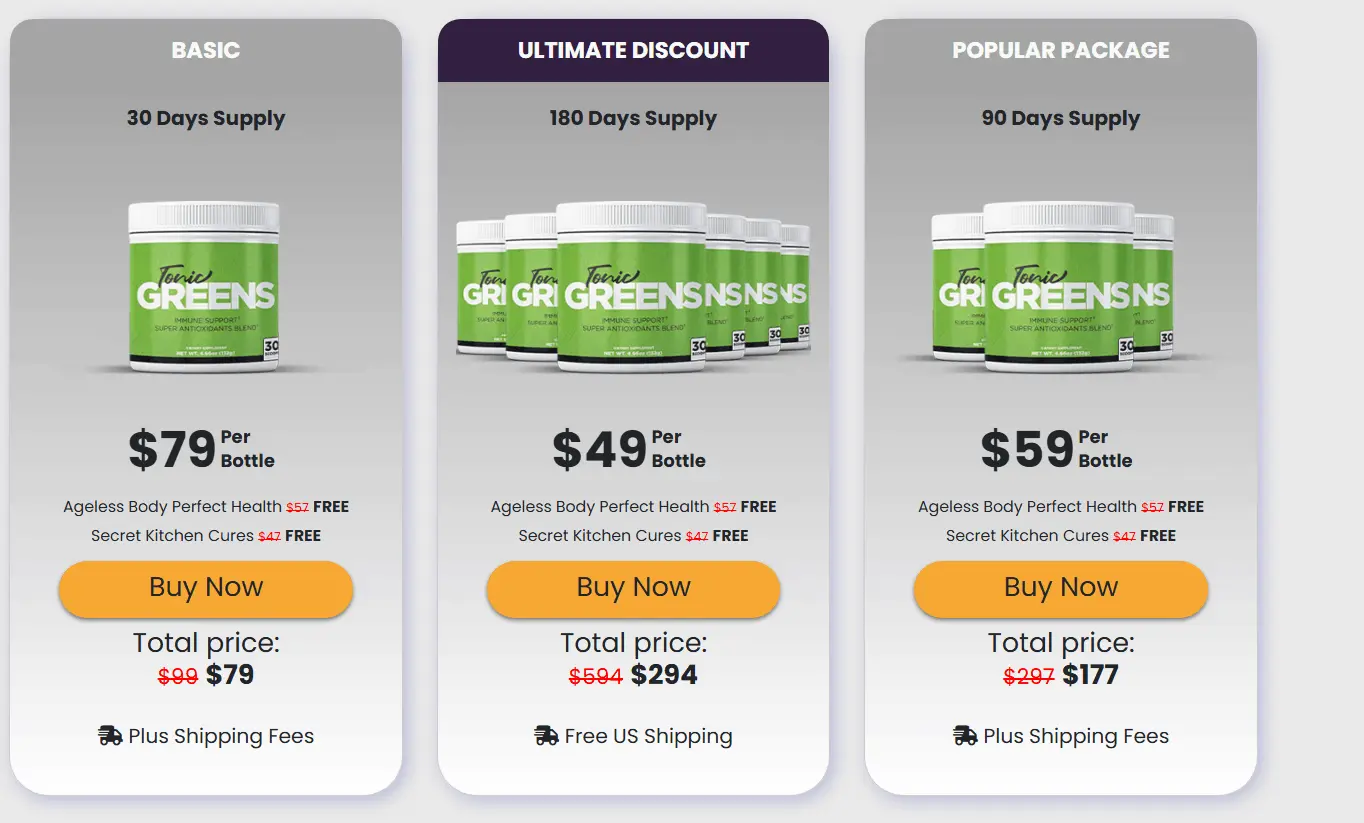Image resolution: width=1364 pixels, height=823 pixels.
Task: Select the Secret Kitchen Cures offer under POPULAR PACKAGE
Action: click(x=1060, y=535)
